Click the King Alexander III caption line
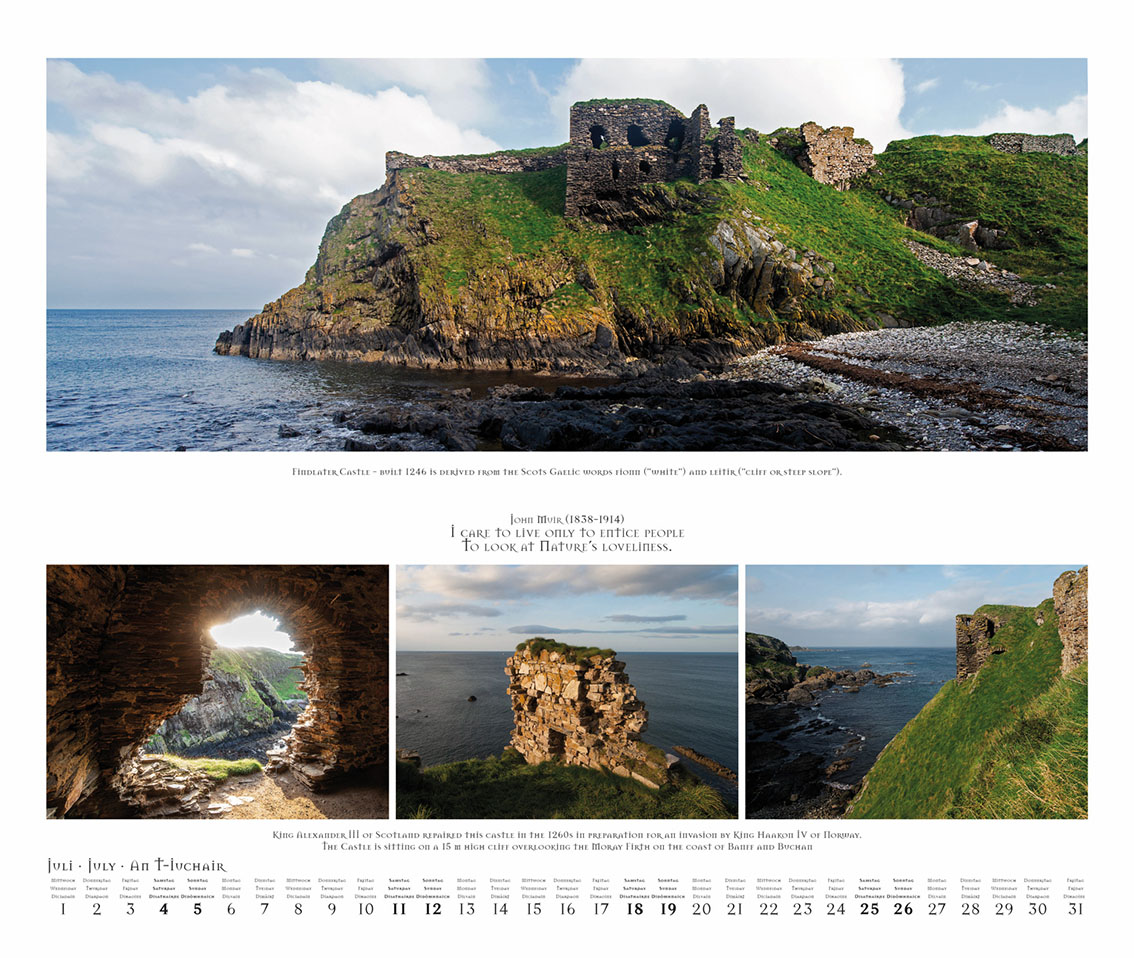1134x958 pixels. (x=566, y=834)
